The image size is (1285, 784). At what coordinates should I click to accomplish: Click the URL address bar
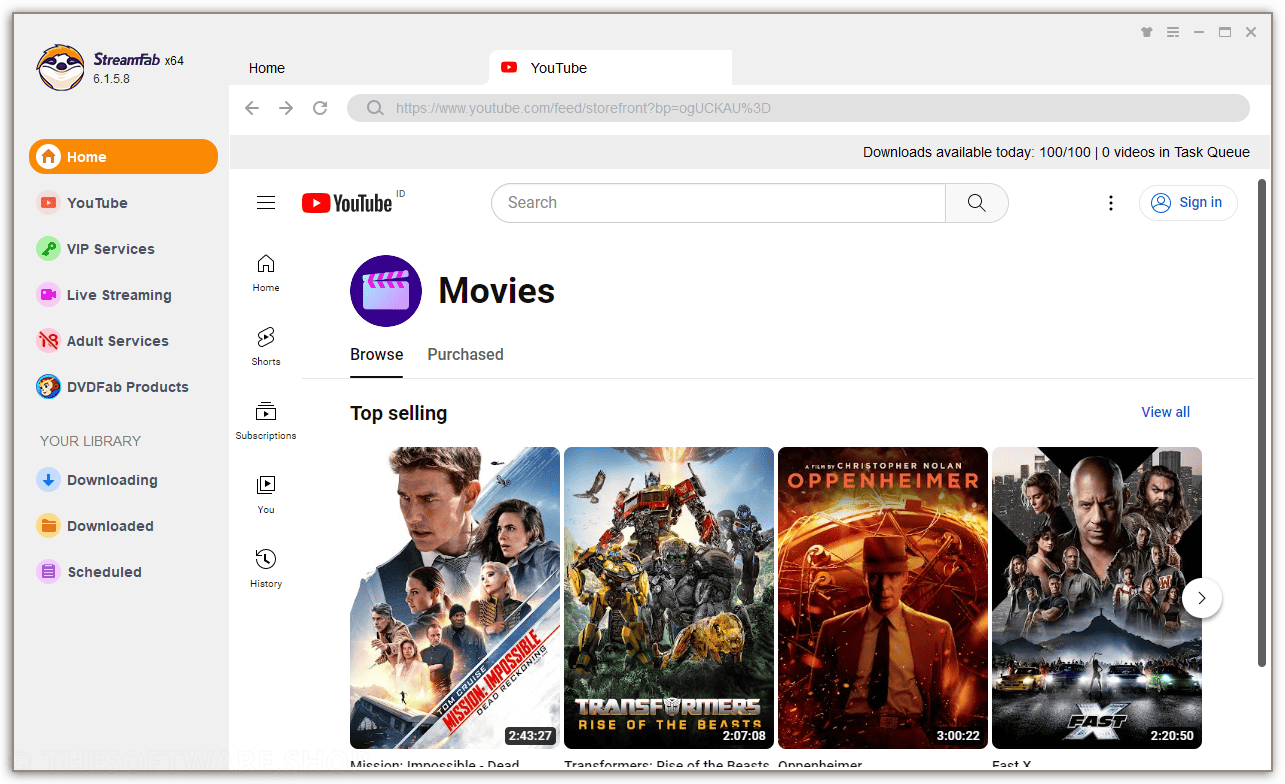[798, 108]
